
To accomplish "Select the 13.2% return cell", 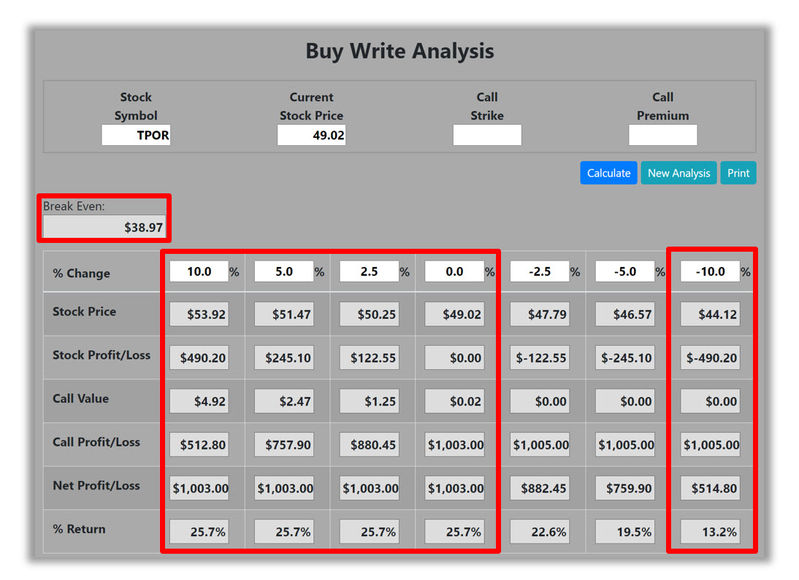I will (710, 532).
